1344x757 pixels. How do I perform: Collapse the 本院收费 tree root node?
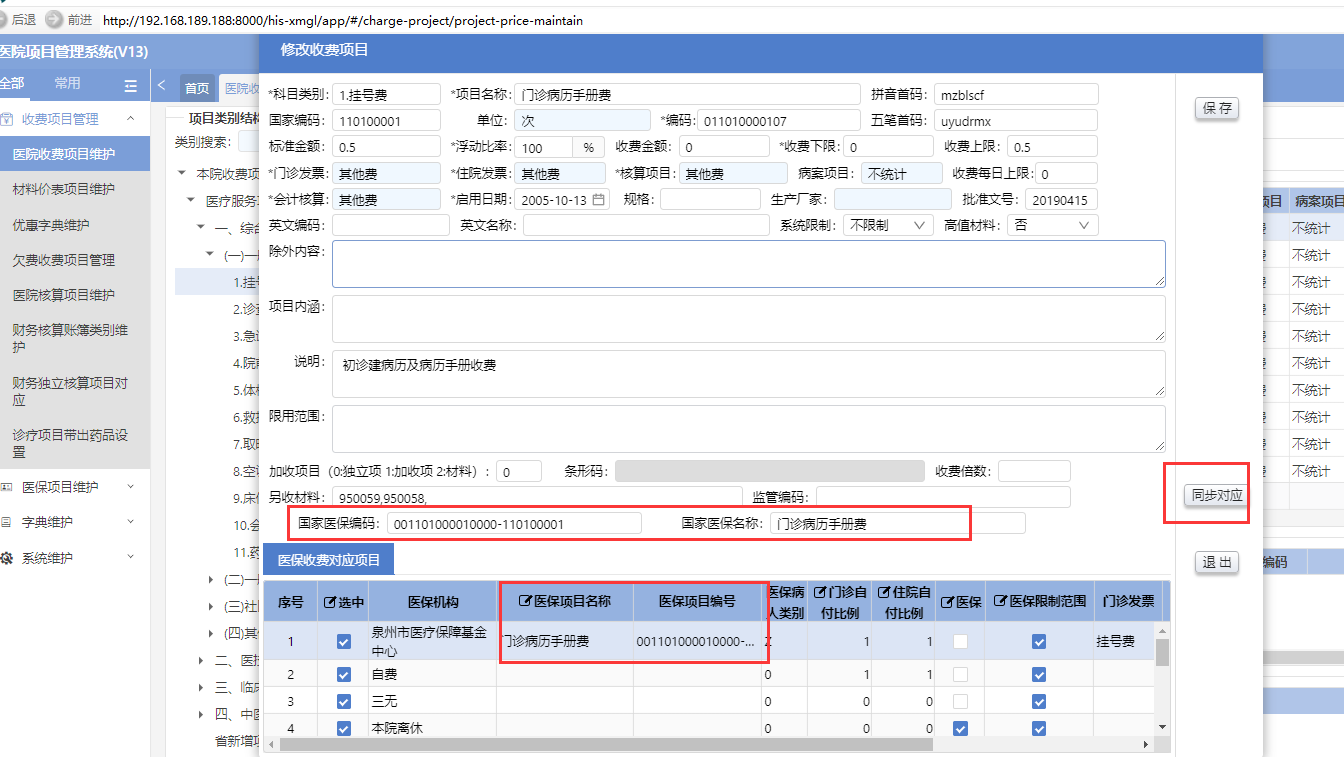click(x=182, y=173)
